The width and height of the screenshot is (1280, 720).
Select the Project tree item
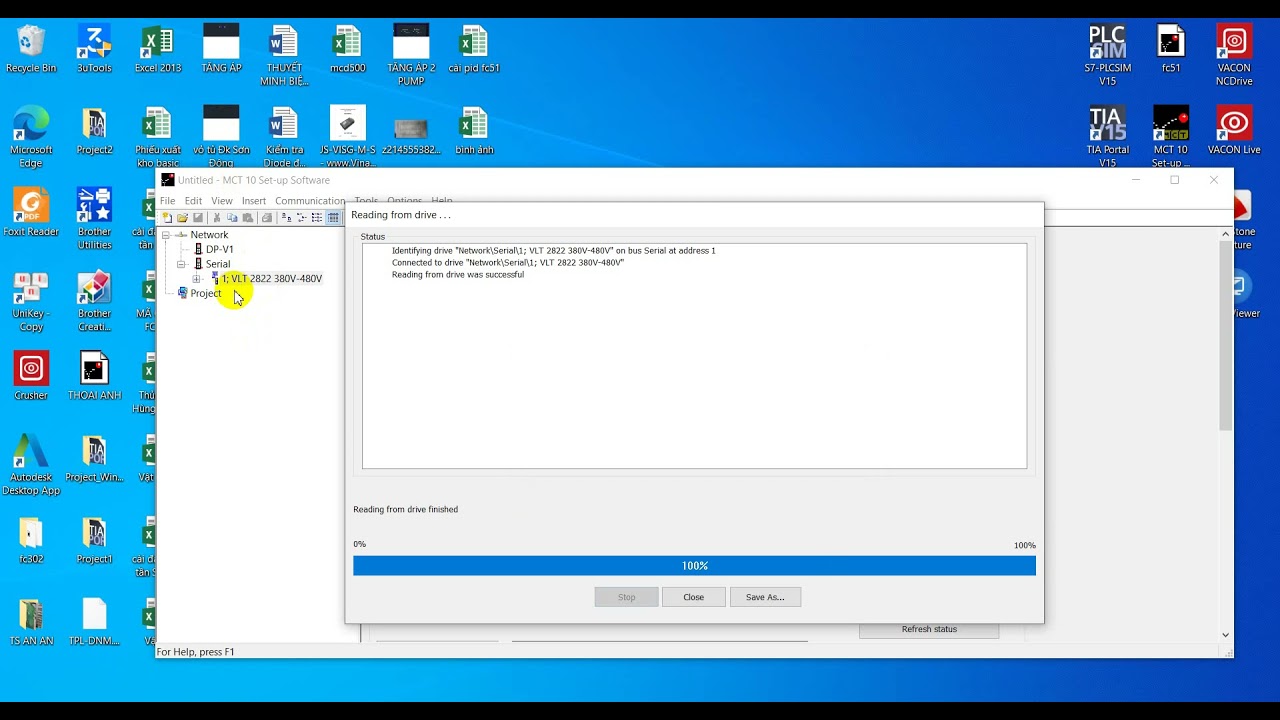point(205,293)
